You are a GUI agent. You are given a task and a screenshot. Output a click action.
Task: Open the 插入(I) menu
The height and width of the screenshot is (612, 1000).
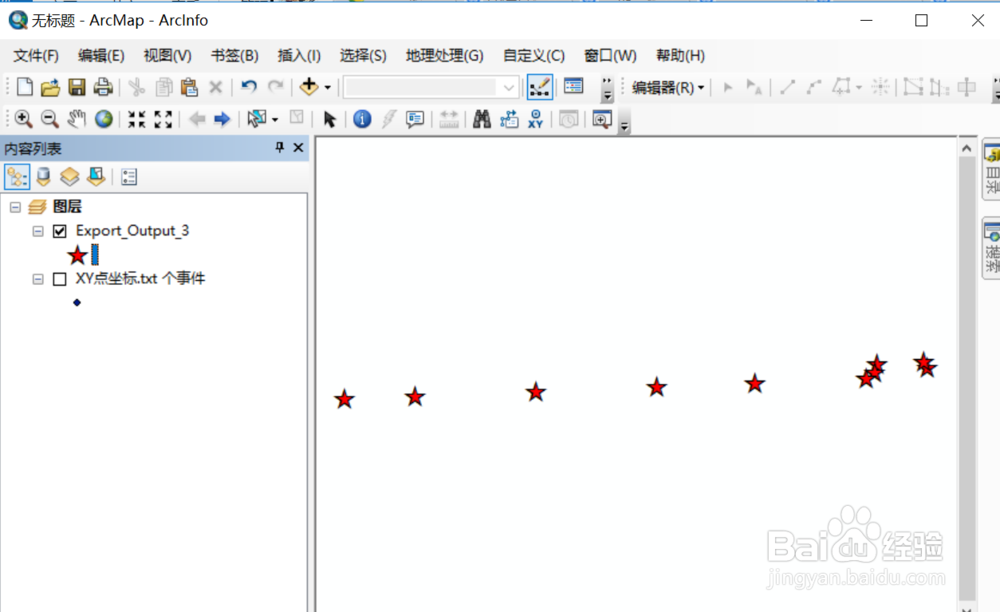[298, 55]
